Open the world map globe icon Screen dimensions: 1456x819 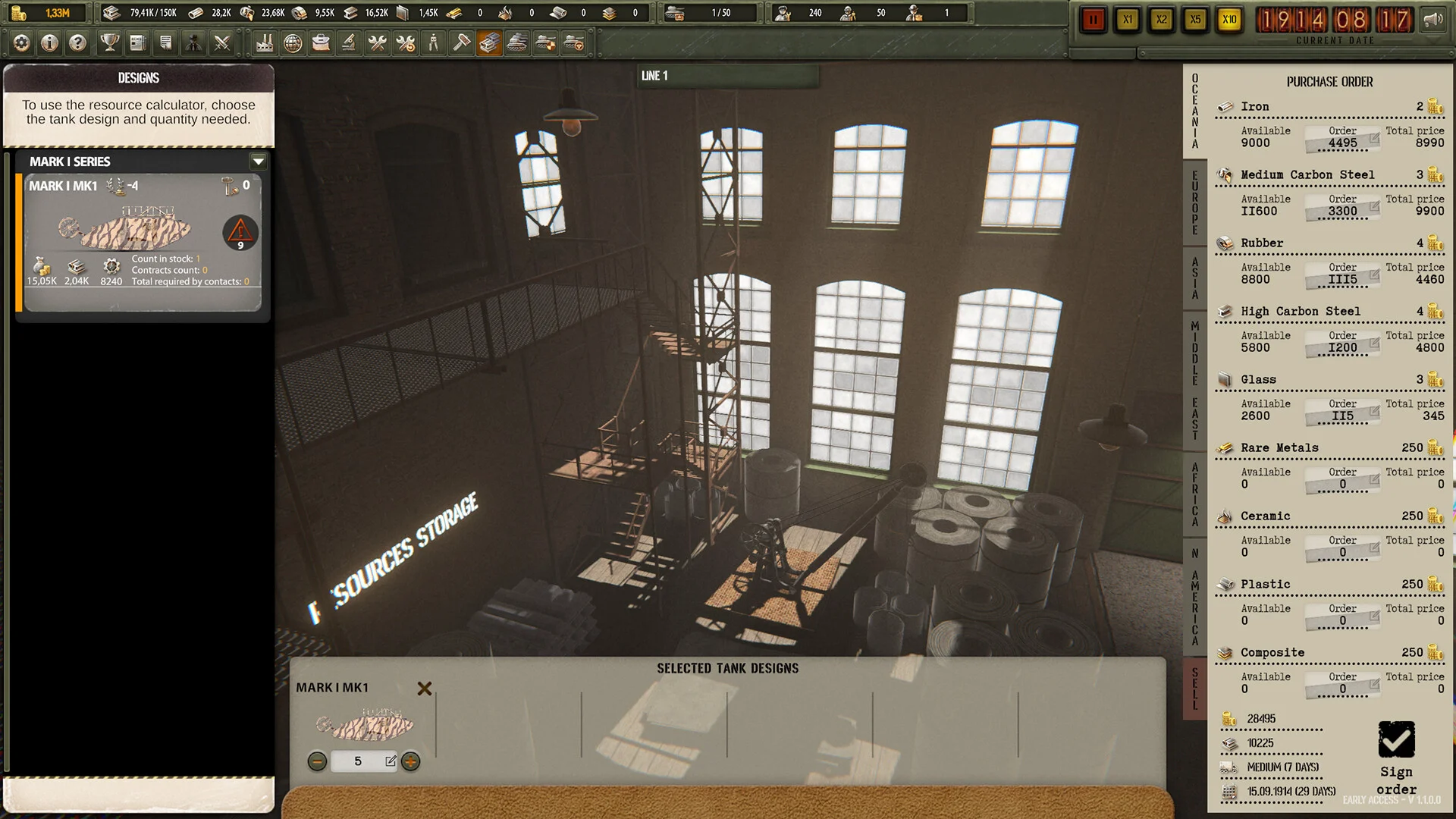[294, 43]
